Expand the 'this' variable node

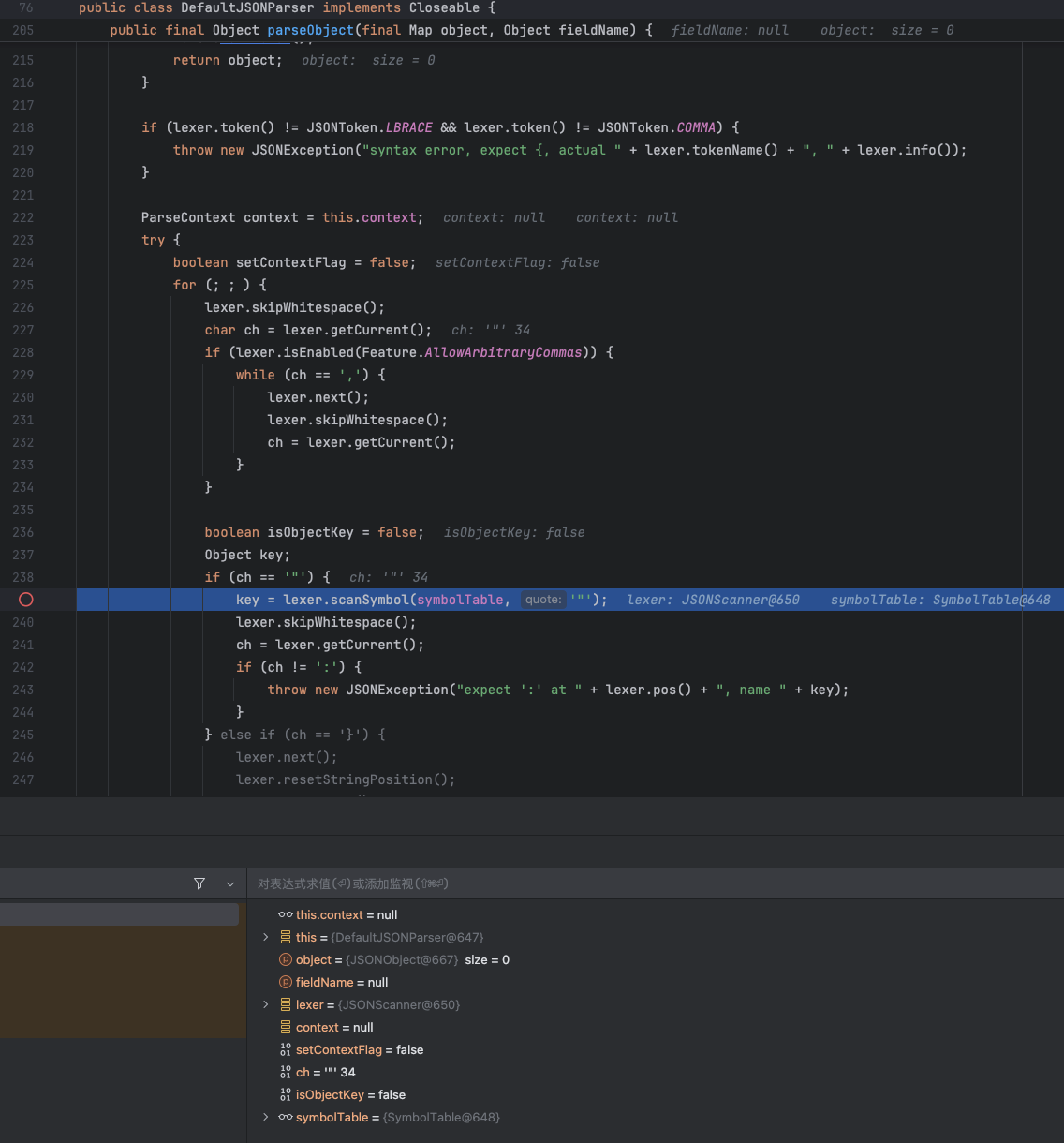coord(266,937)
